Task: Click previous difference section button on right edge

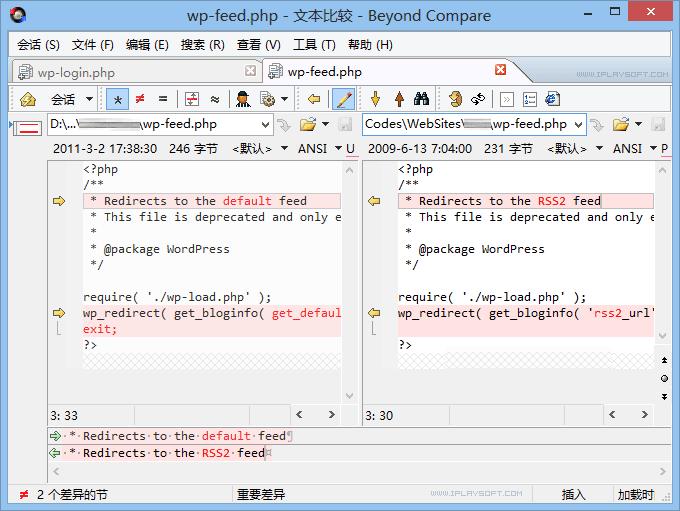Action: [664, 360]
